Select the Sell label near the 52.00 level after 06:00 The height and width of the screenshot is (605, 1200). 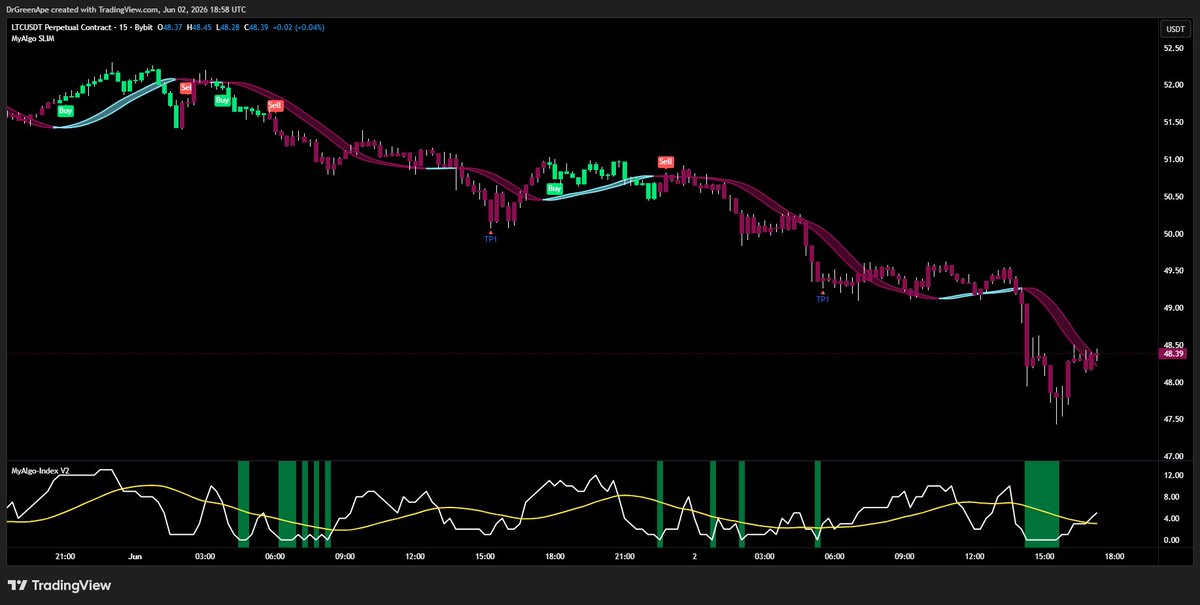(275, 105)
